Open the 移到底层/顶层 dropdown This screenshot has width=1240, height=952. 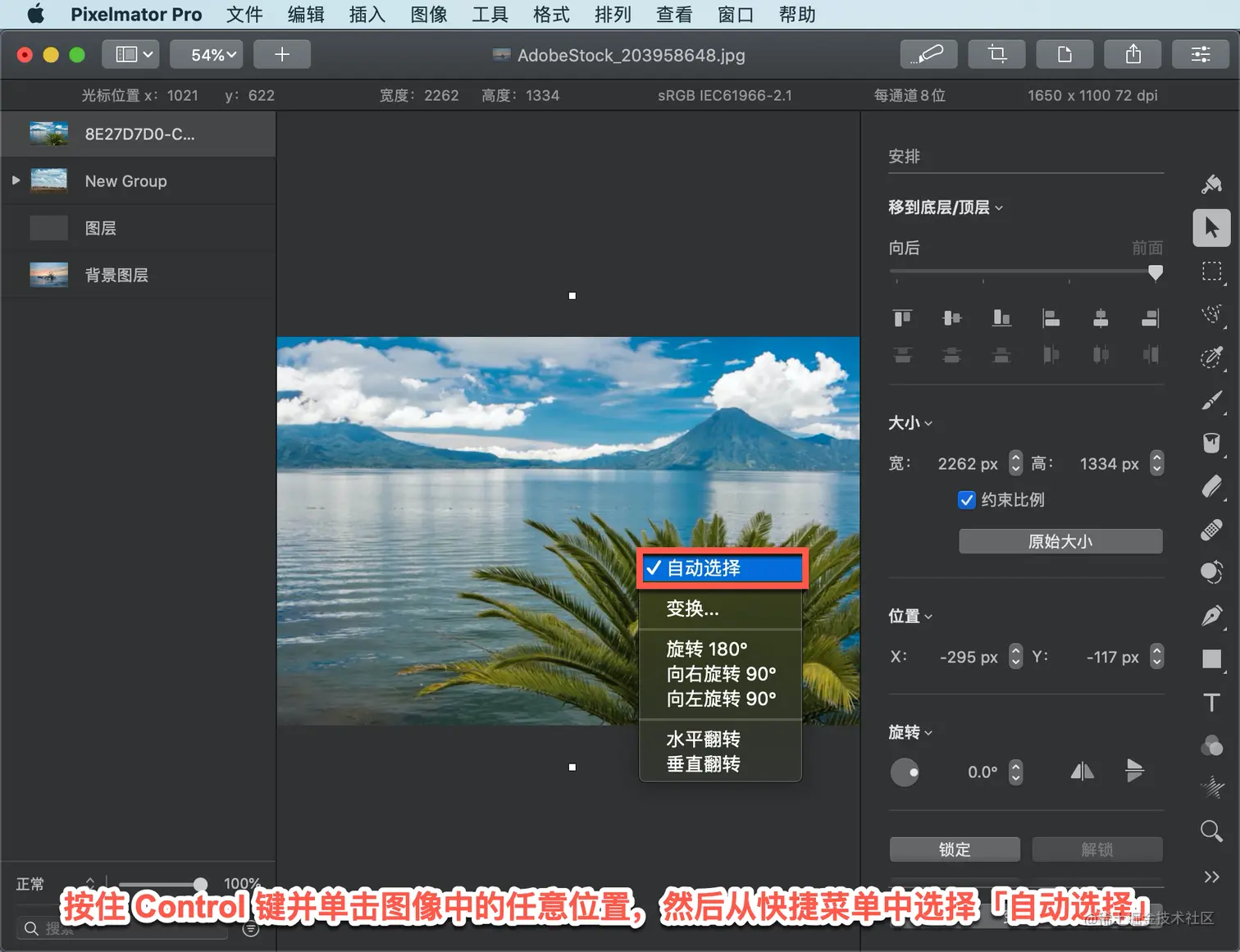click(x=946, y=207)
